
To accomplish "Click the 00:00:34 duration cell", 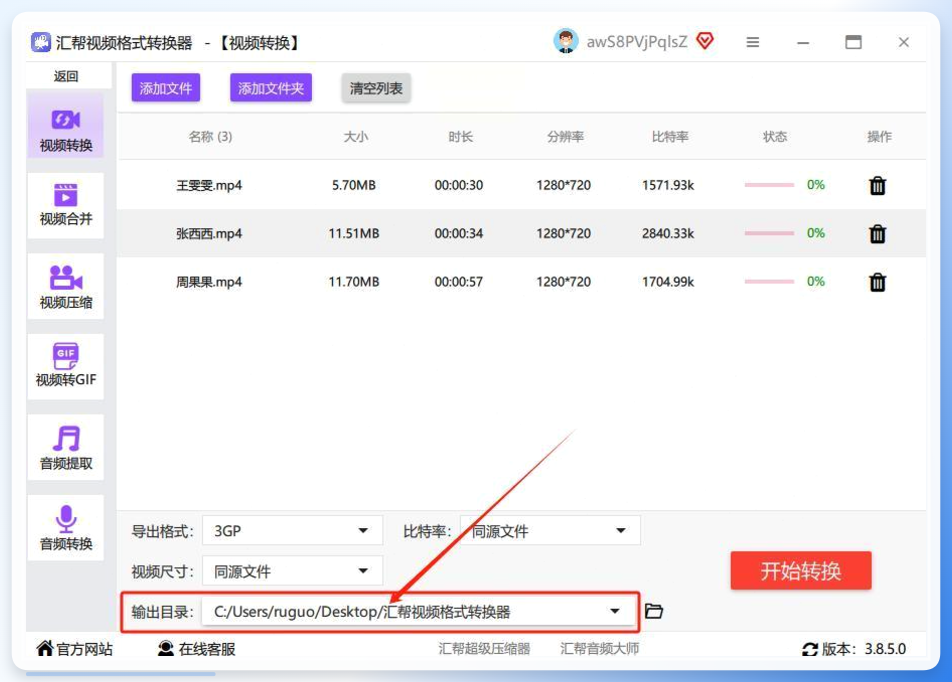I will click(458, 233).
